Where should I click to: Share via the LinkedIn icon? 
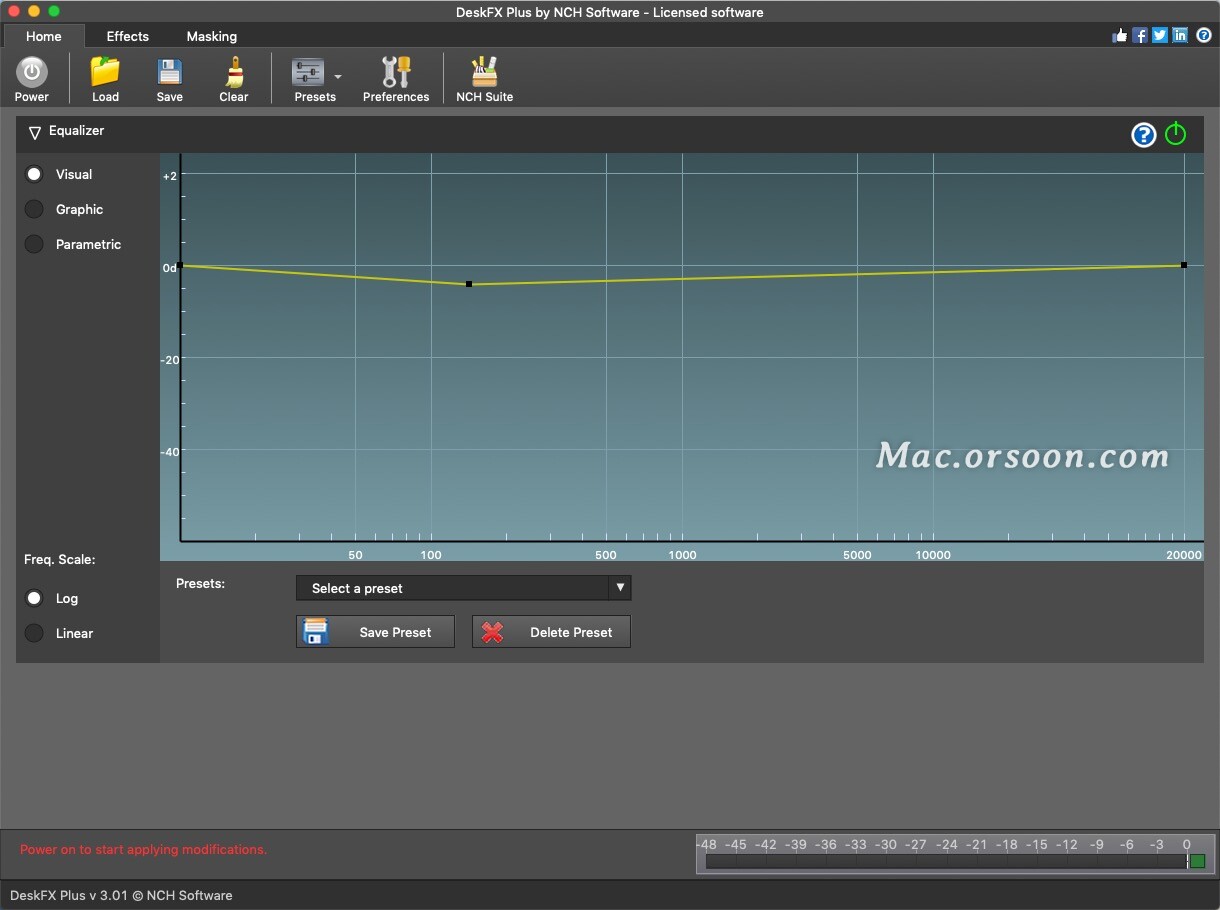point(1180,35)
